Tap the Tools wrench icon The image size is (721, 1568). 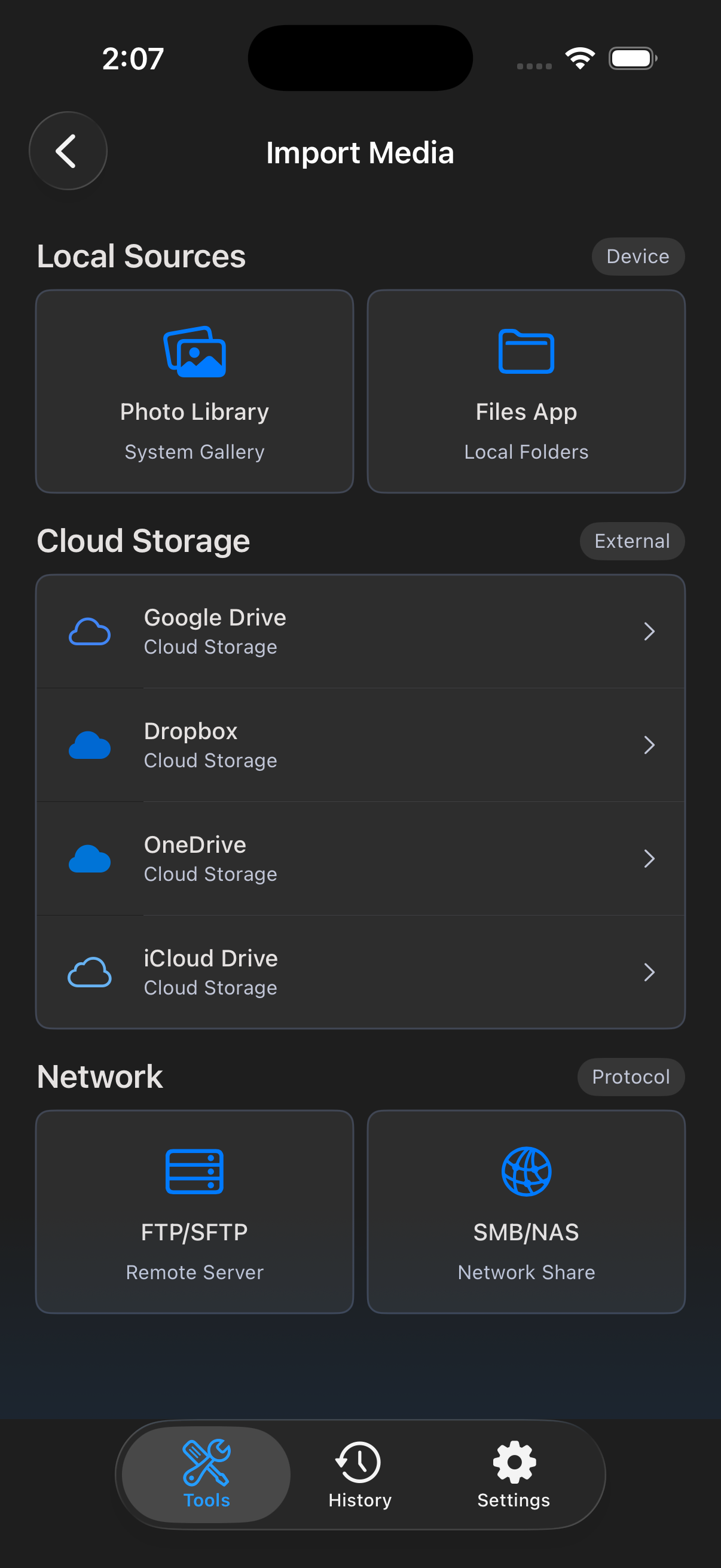point(206,1462)
